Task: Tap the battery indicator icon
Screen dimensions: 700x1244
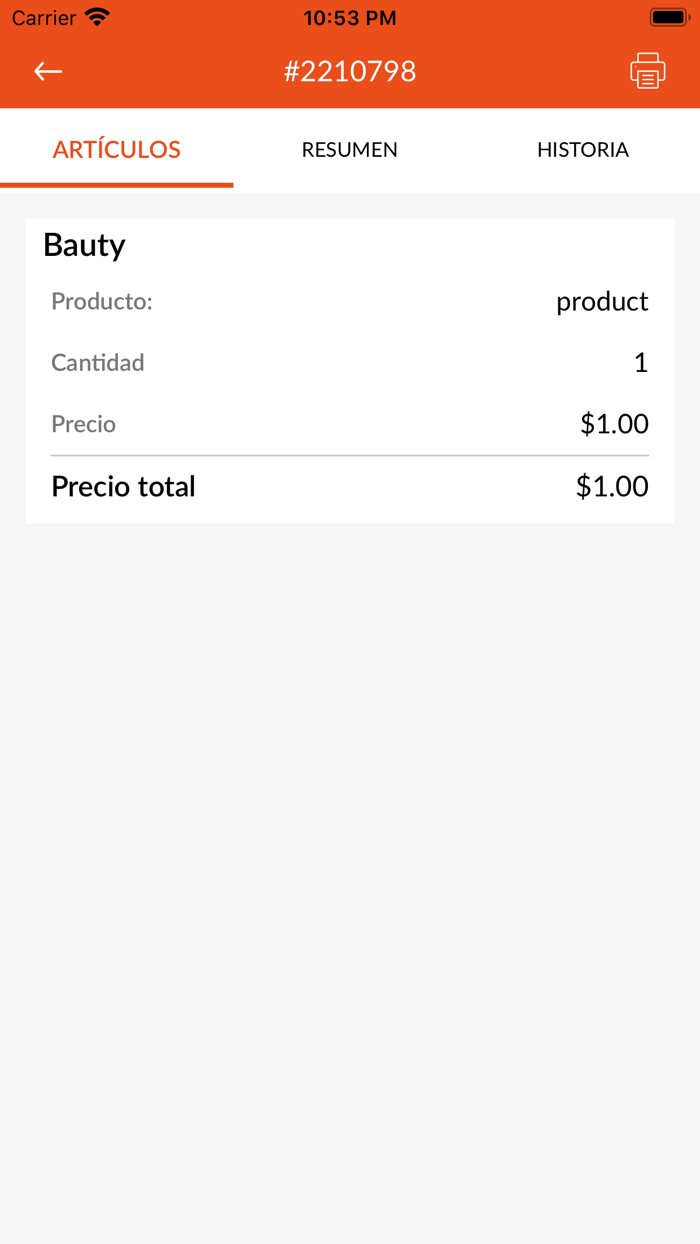Action: coord(667,17)
